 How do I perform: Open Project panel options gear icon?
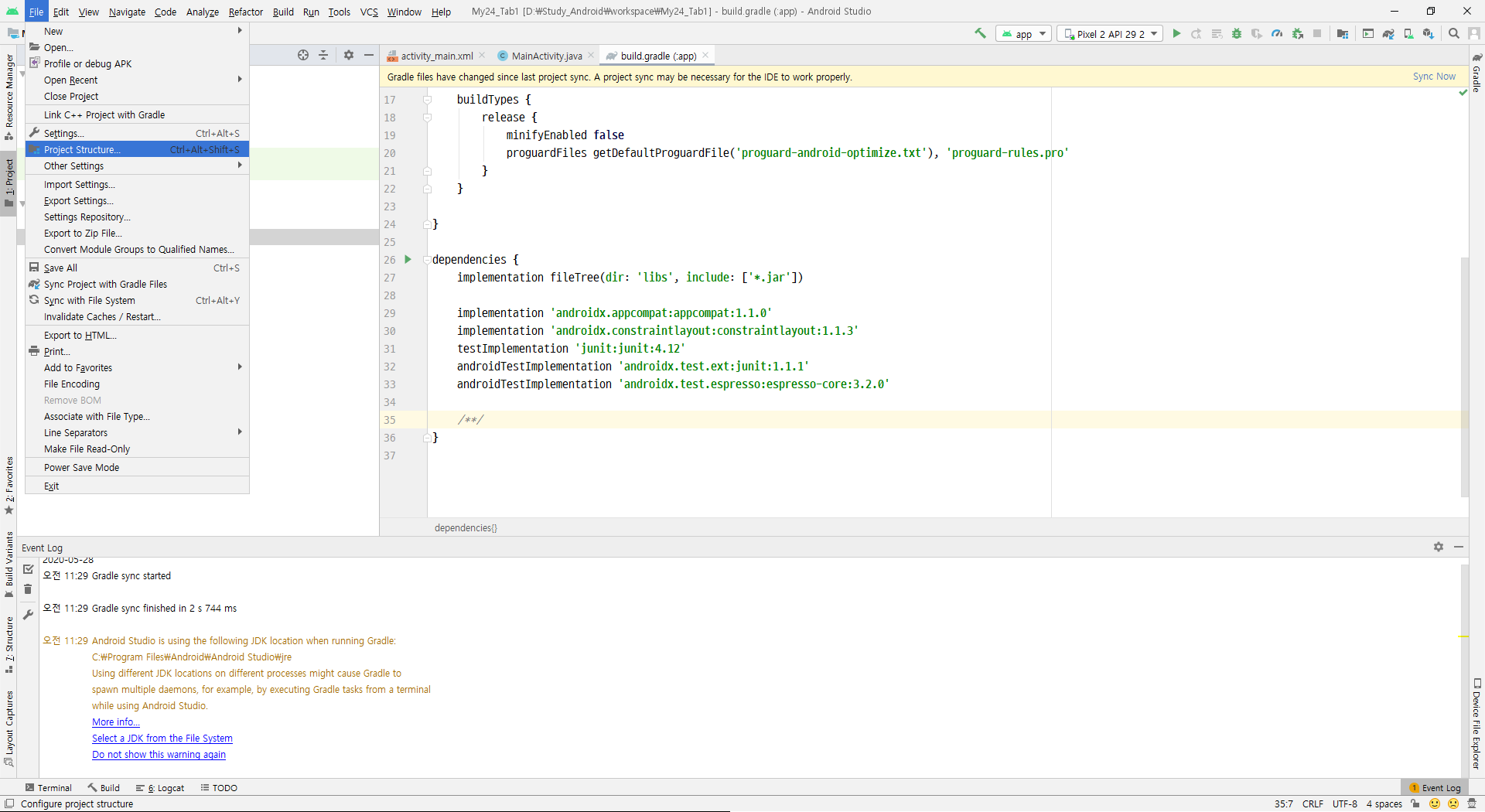coord(349,55)
